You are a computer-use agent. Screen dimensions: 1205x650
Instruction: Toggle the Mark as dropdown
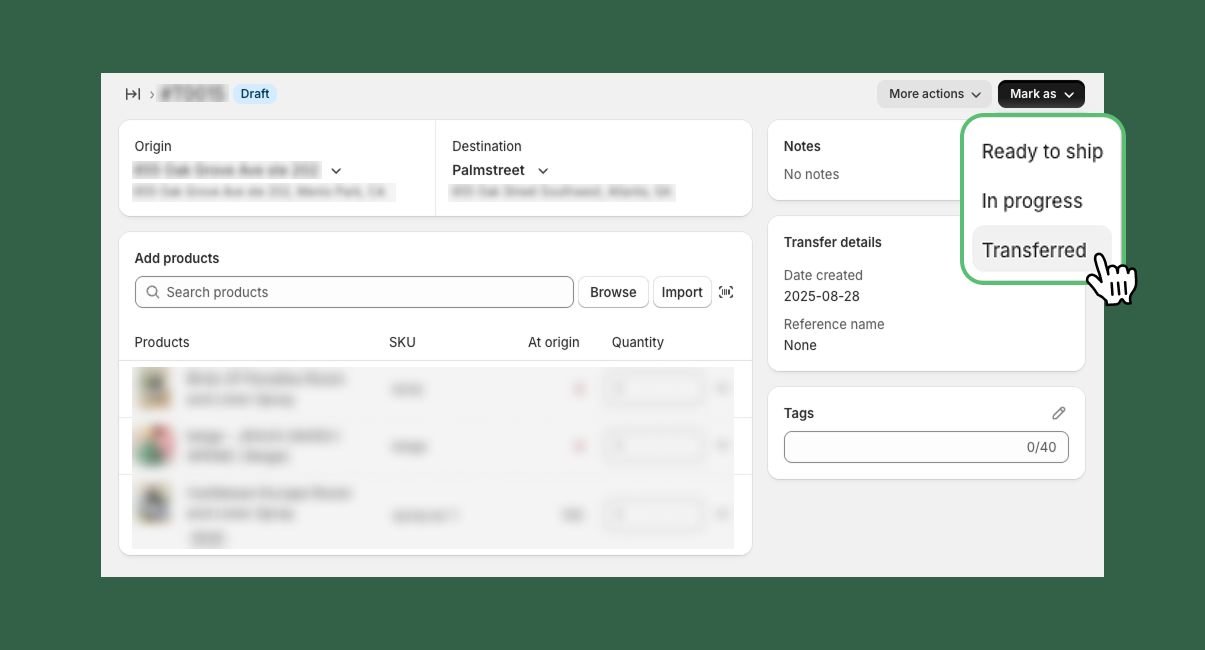pos(1041,94)
